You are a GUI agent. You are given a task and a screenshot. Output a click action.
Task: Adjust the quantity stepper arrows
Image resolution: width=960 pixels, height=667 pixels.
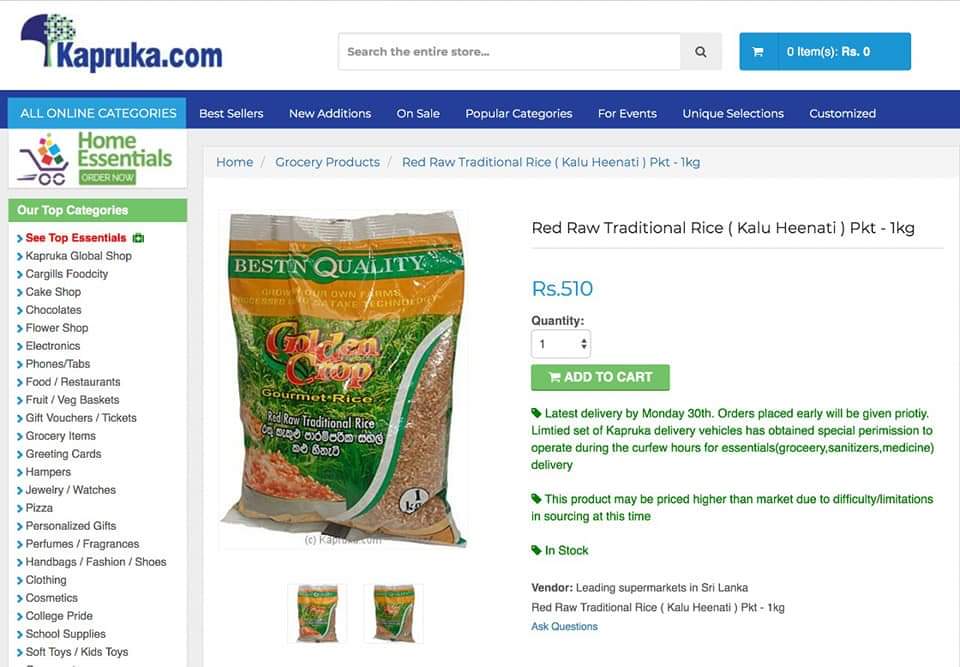(x=584, y=344)
